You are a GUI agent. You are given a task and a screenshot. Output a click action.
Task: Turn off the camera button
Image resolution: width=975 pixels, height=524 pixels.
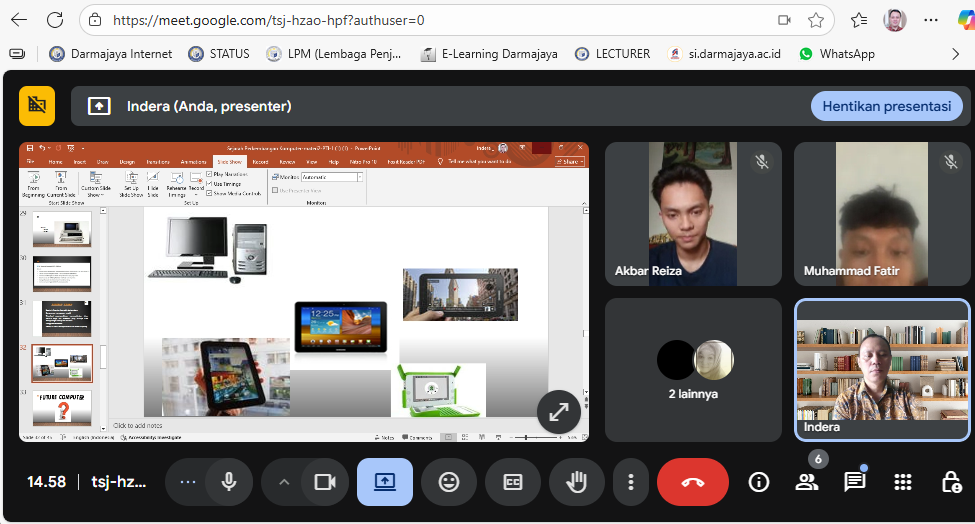click(325, 482)
